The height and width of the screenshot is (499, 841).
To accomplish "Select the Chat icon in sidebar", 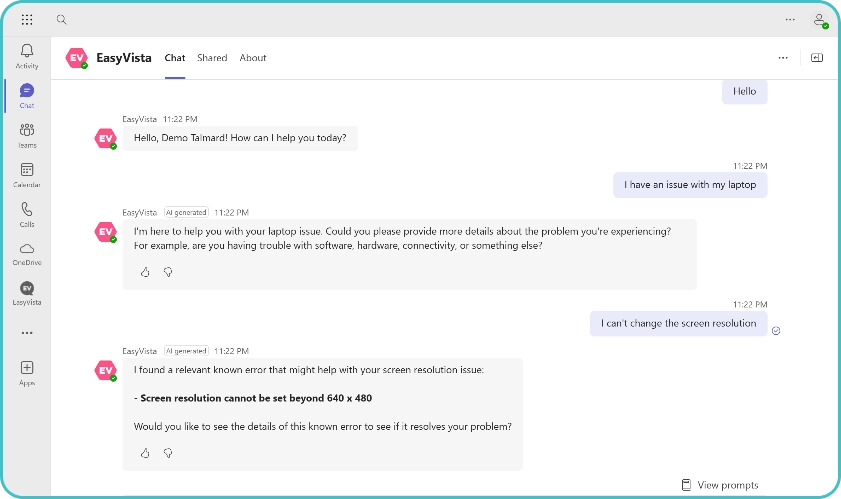I will 27,94.
